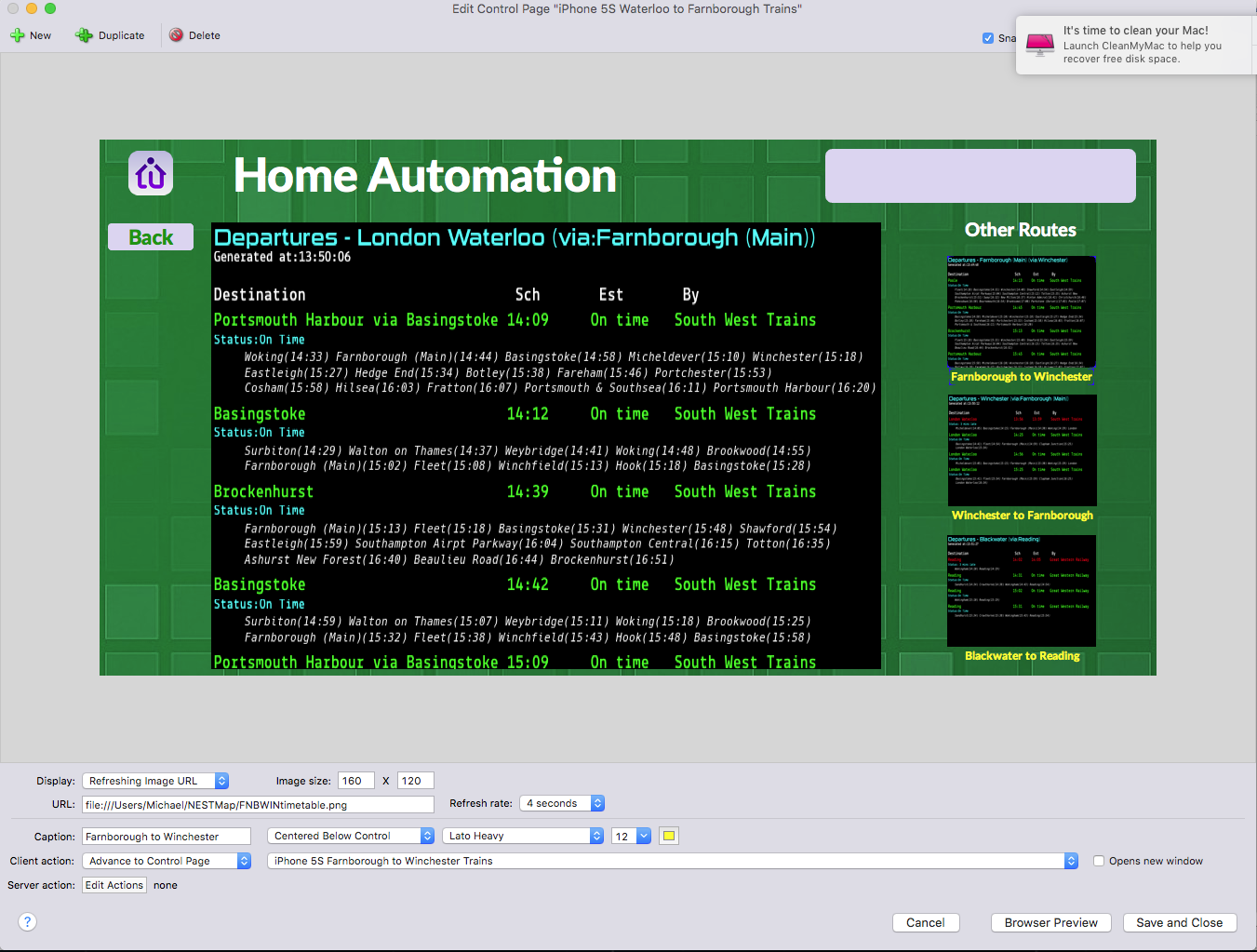Click Blackwater to Reading caption label
This screenshot has height=952, width=1257.
click(1022, 656)
